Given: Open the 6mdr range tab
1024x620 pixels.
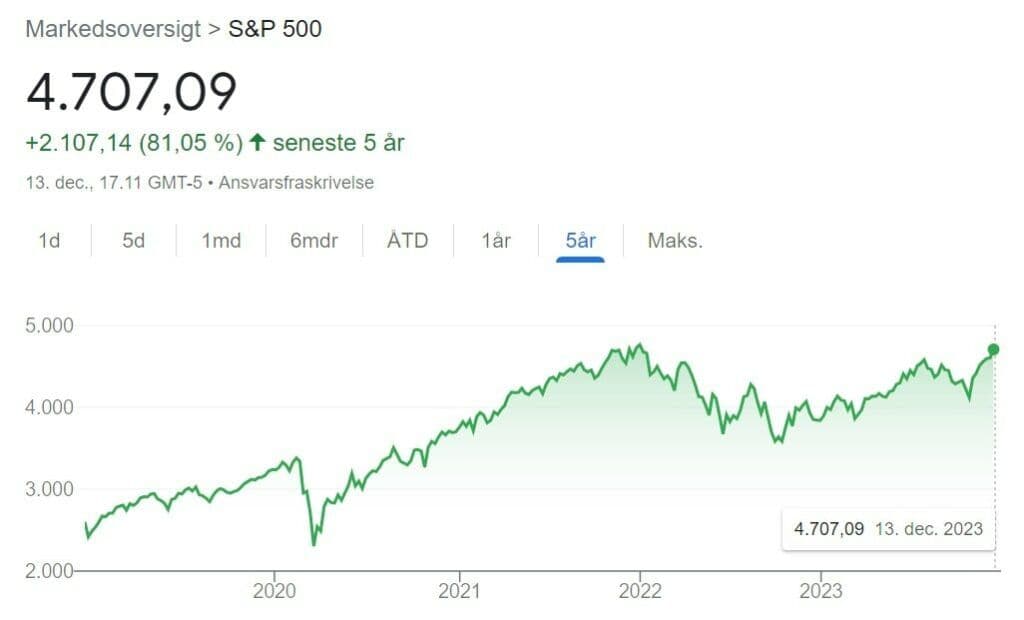Looking at the screenshot, I should 314,241.
